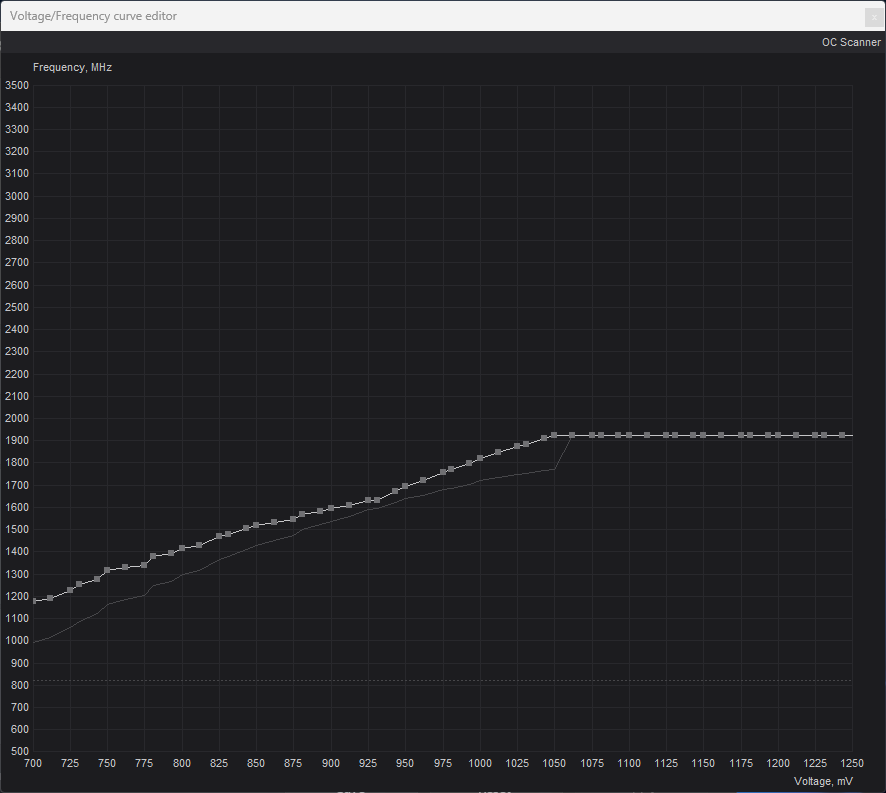The height and width of the screenshot is (793, 886).
Task: Select the curve point on the 1000 mV gridline
Action: (480, 458)
